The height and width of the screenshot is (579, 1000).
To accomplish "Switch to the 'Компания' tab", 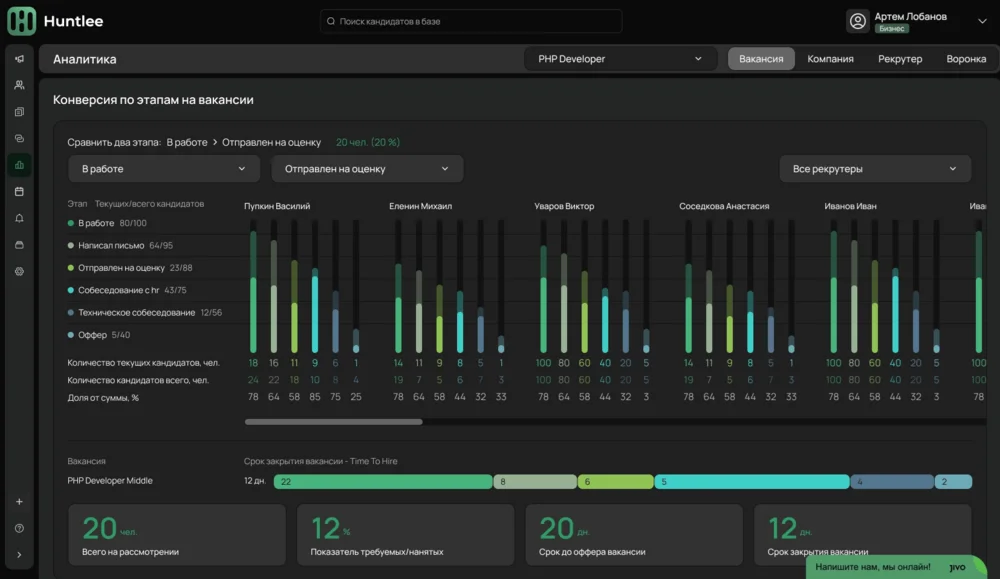I will [830, 59].
